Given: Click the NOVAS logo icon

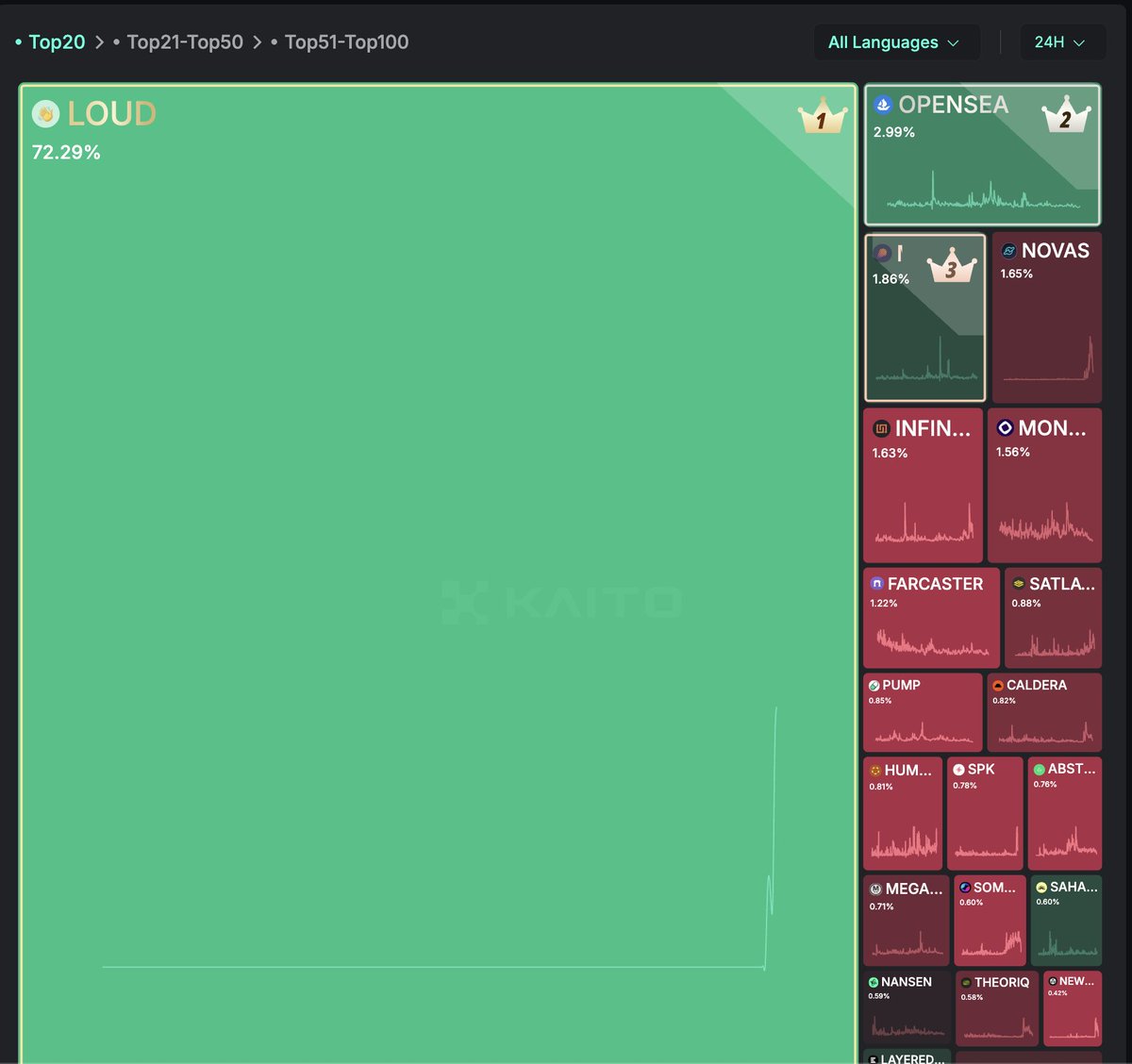Looking at the screenshot, I should (1008, 251).
